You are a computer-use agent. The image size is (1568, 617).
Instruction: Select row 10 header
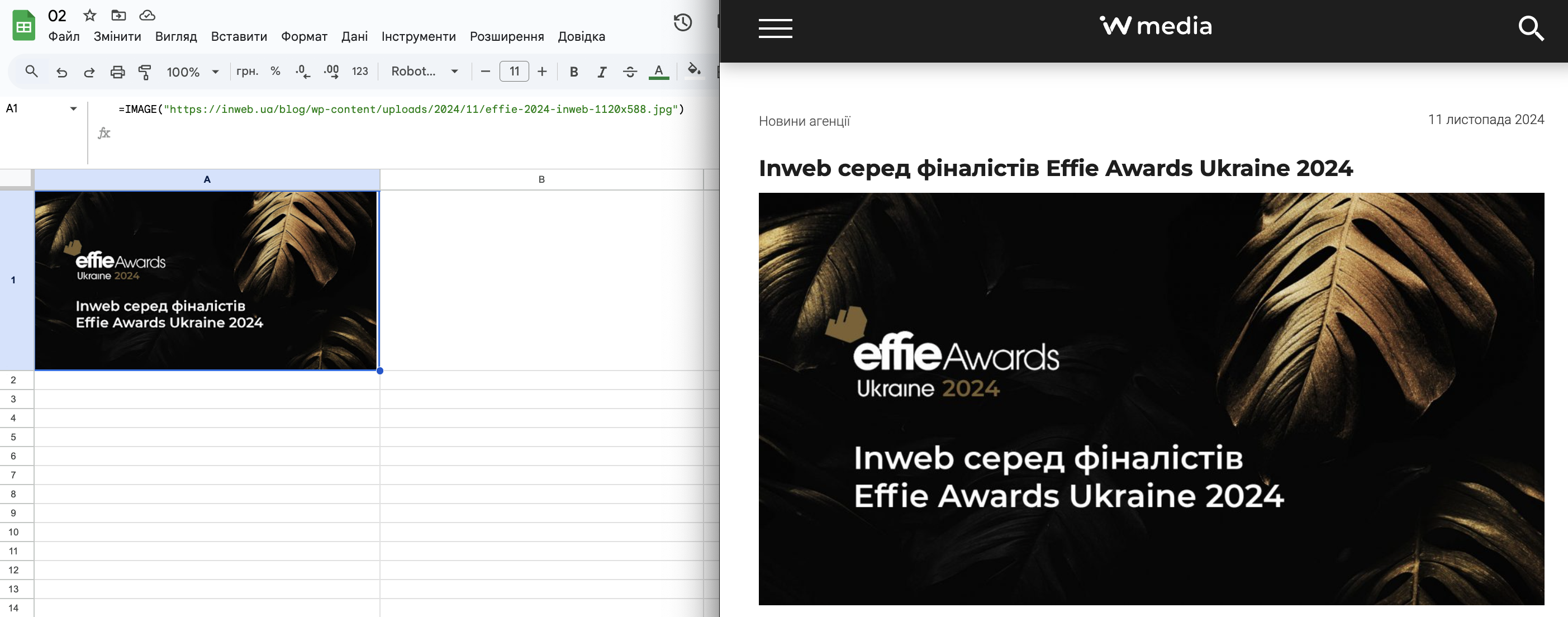pos(13,532)
